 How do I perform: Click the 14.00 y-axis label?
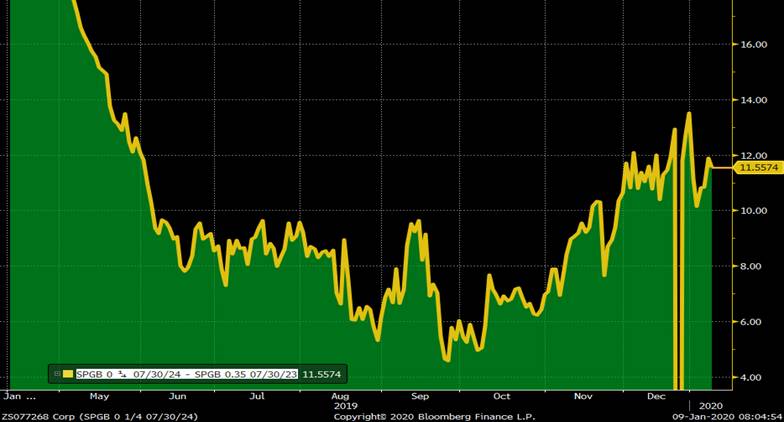pos(753,100)
